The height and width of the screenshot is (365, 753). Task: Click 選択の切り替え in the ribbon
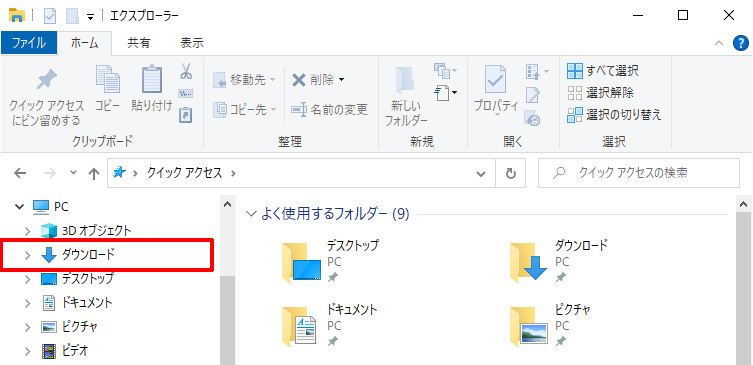pos(614,115)
